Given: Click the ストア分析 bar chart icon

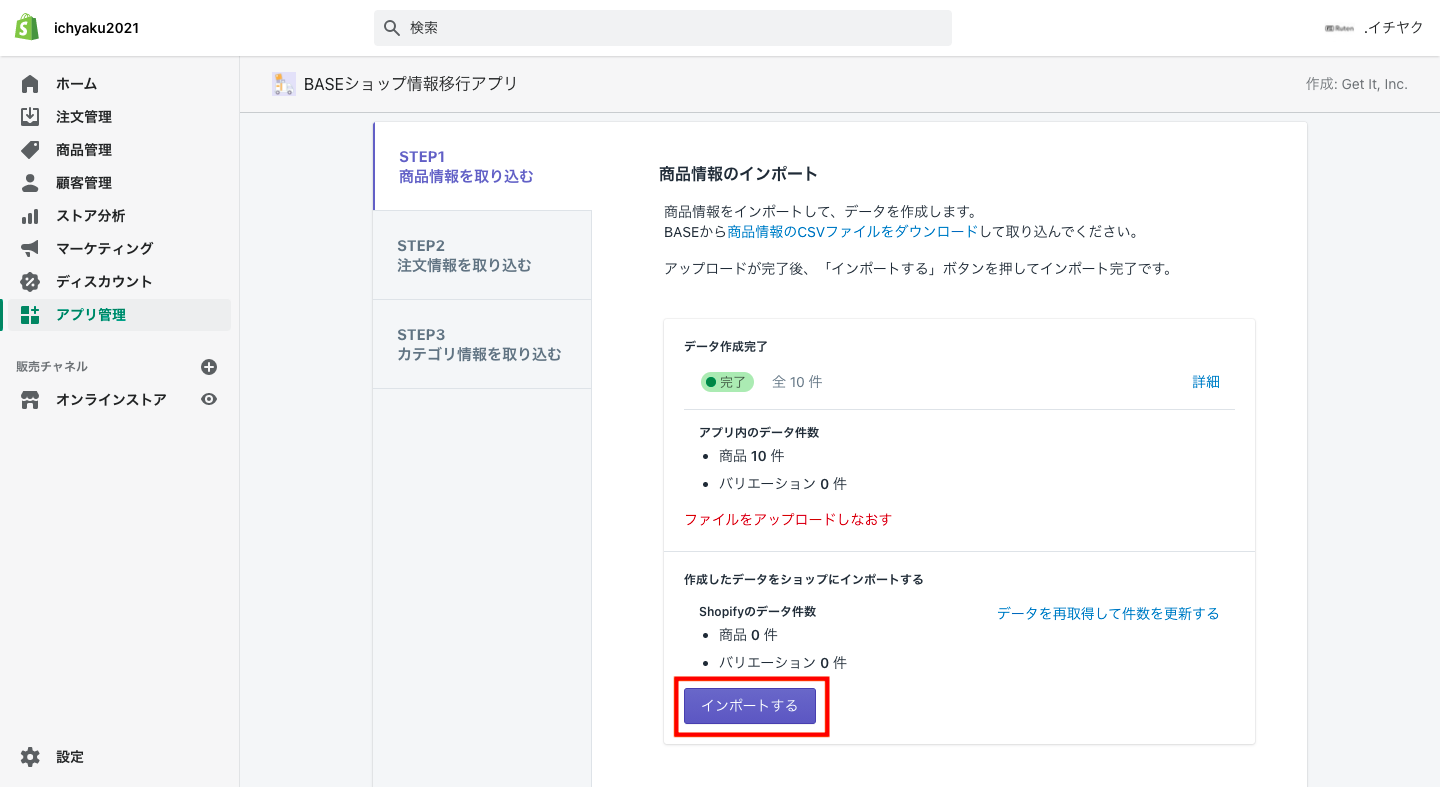Looking at the screenshot, I should pos(30,216).
